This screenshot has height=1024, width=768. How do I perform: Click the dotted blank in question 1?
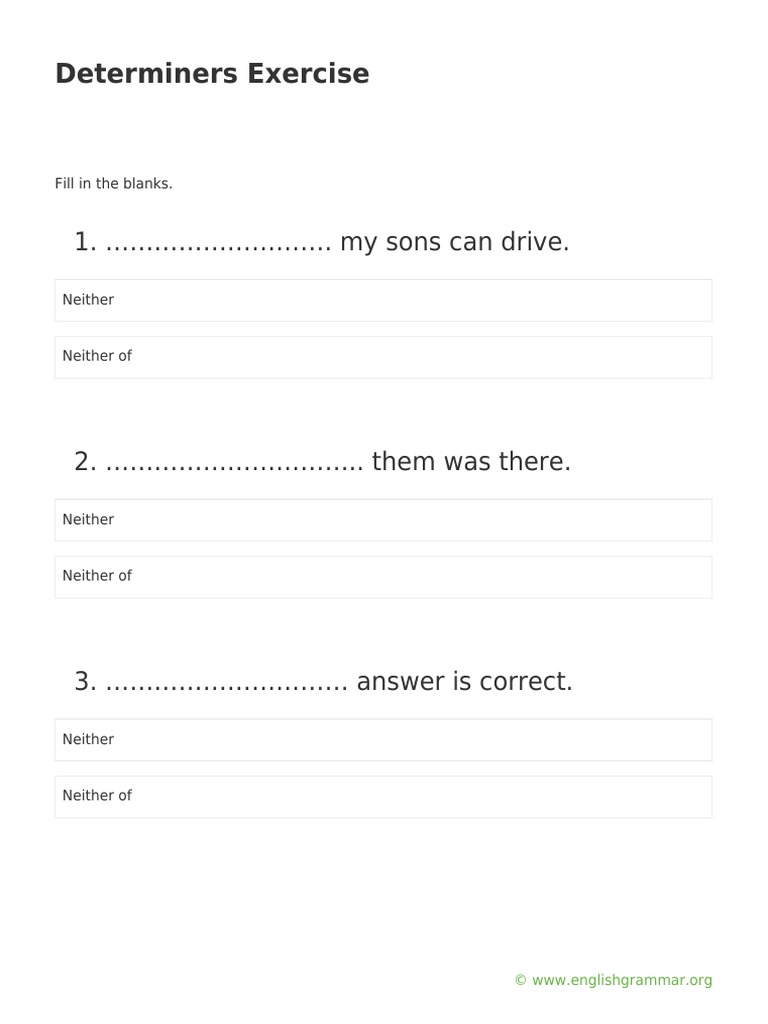(x=218, y=243)
